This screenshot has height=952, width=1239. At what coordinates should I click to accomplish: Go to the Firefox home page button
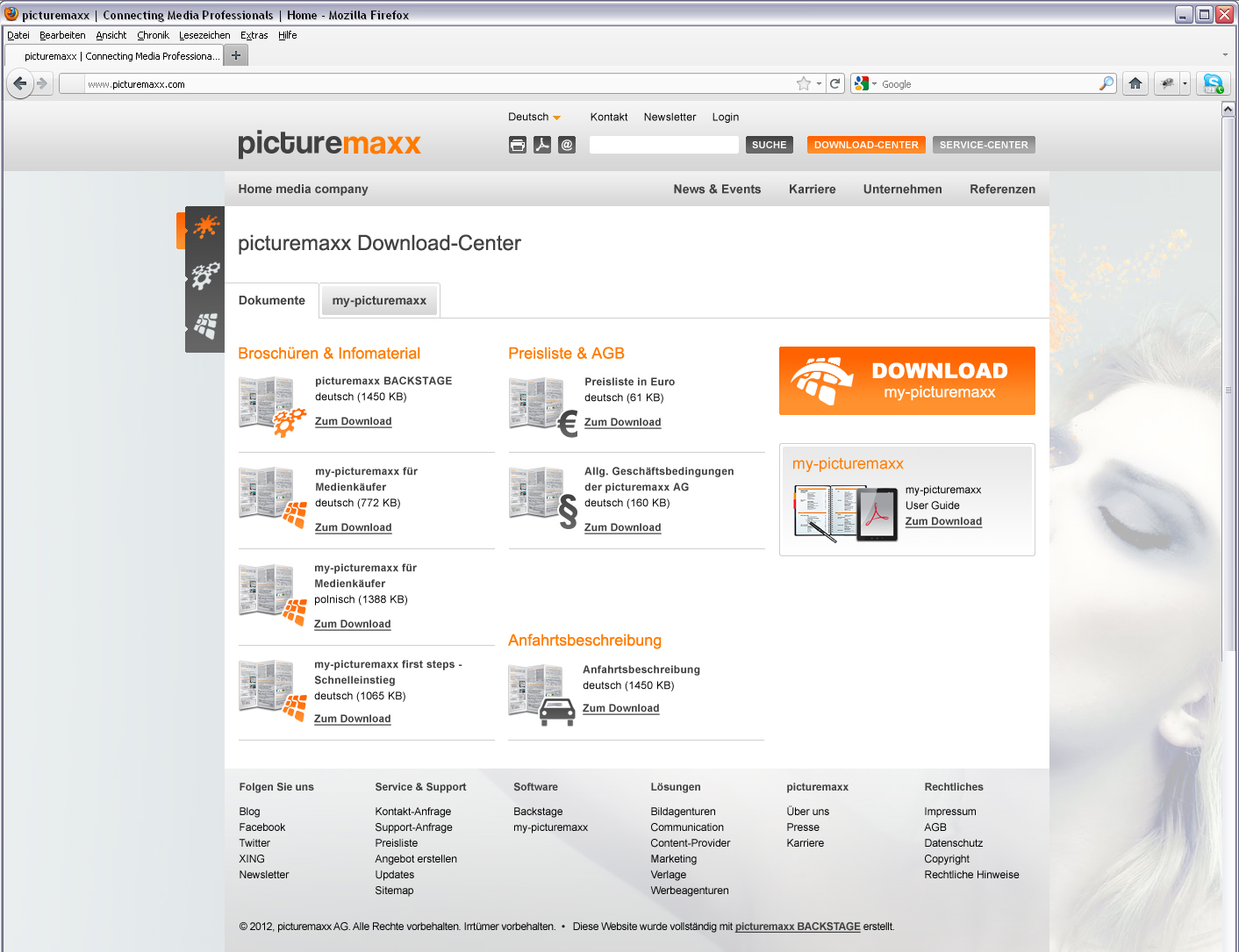[x=1135, y=83]
